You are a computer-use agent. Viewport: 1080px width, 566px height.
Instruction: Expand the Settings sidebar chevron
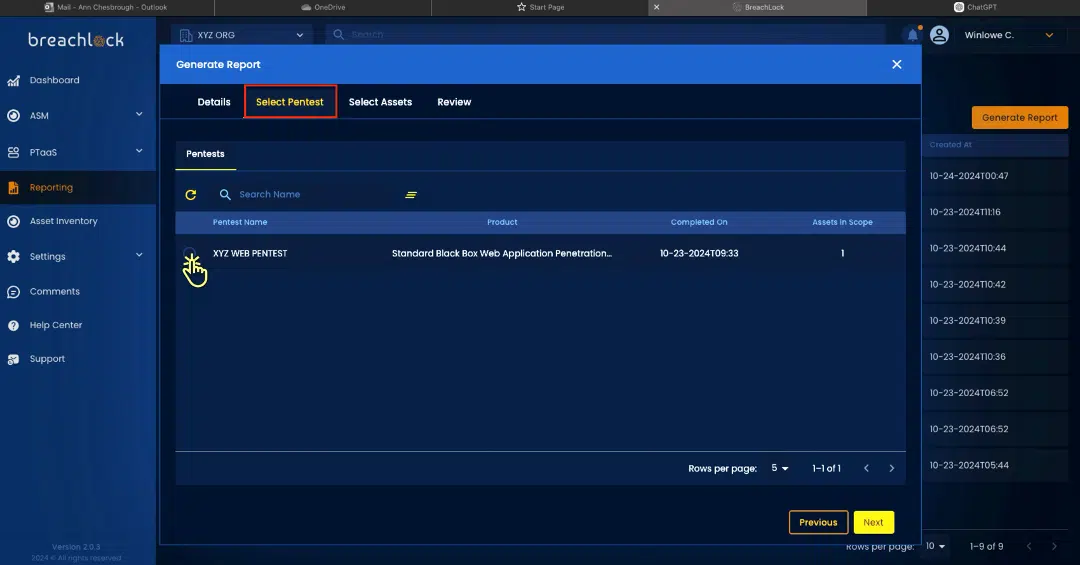[139, 255]
